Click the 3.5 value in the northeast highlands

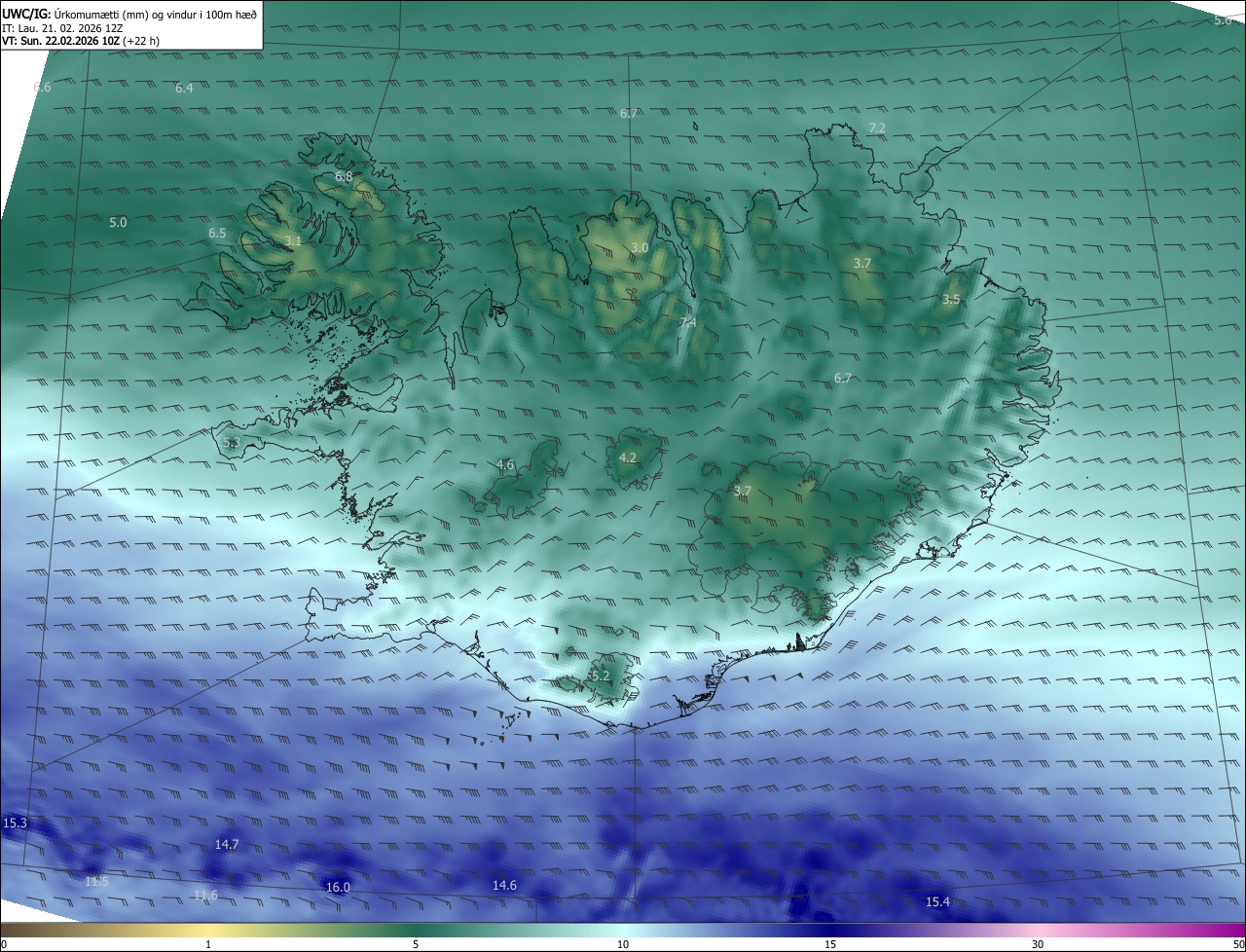coord(951,300)
